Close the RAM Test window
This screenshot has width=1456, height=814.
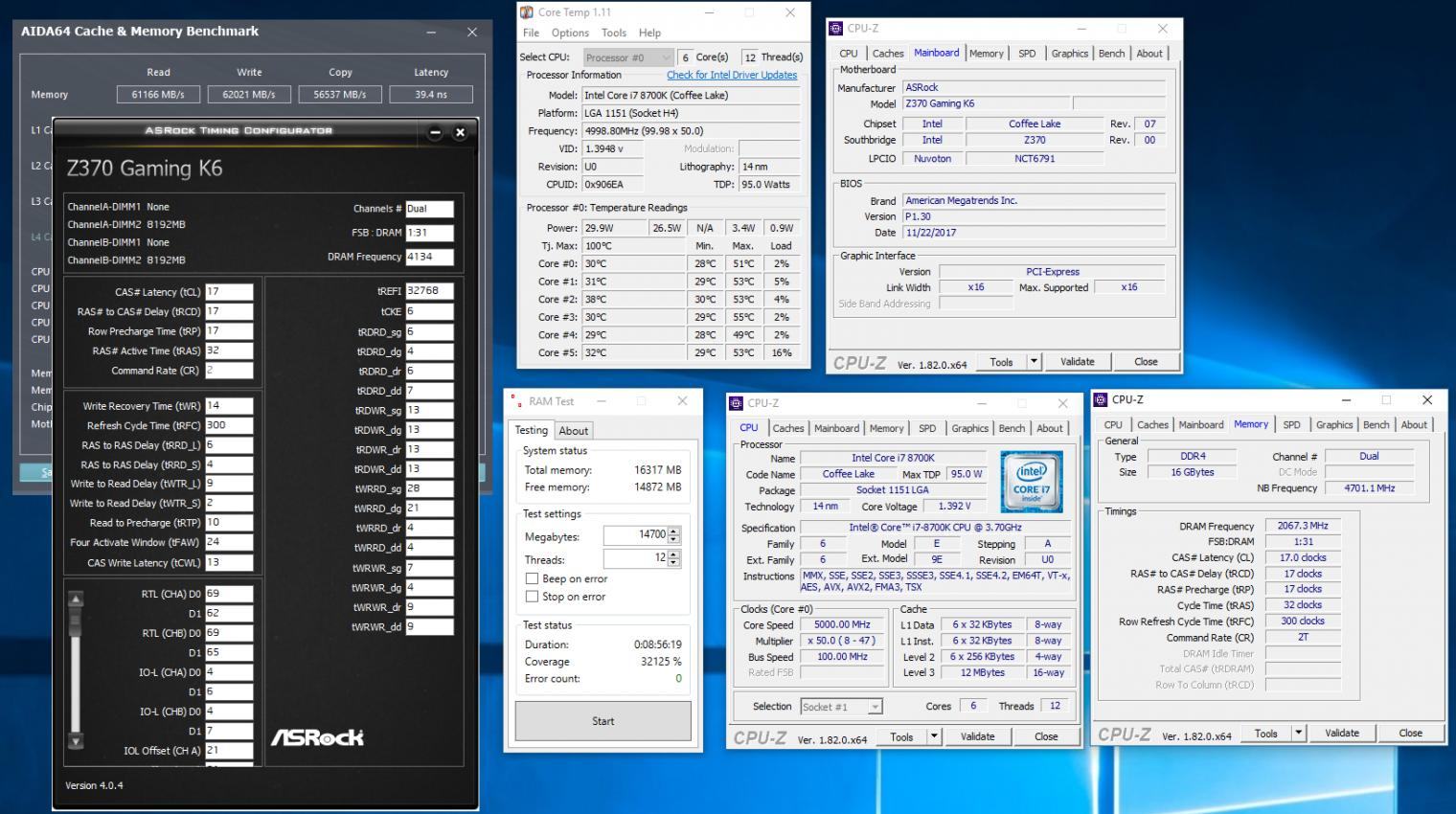[682, 401]
